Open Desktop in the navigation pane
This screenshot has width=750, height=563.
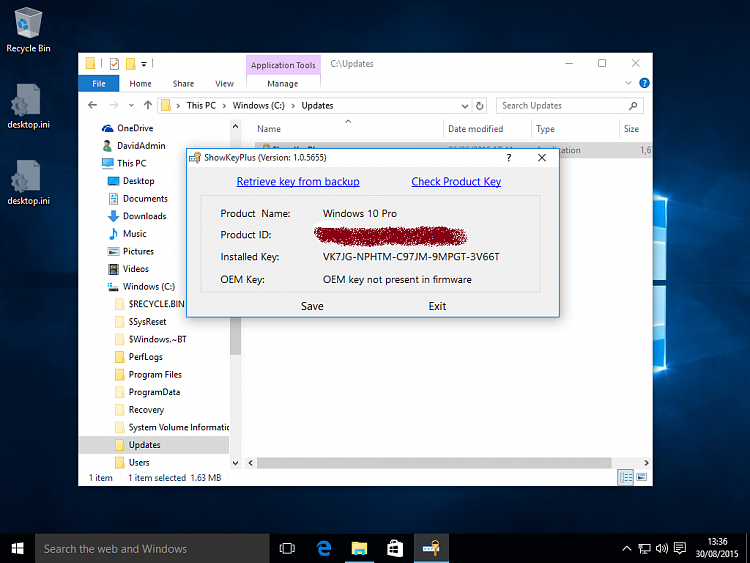[132, 181]
